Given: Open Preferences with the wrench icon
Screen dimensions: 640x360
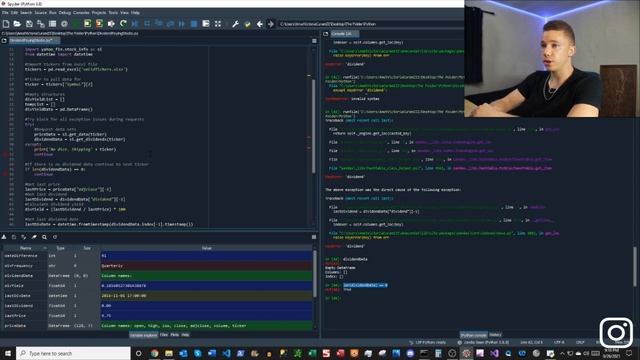Looking at the screenshot, I should point(236,24).
